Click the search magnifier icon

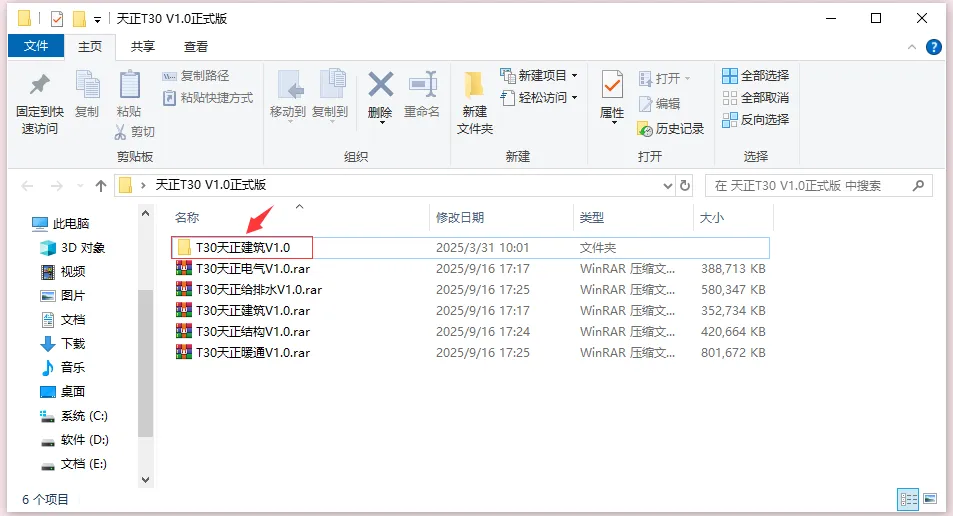(x=918, y=185)
